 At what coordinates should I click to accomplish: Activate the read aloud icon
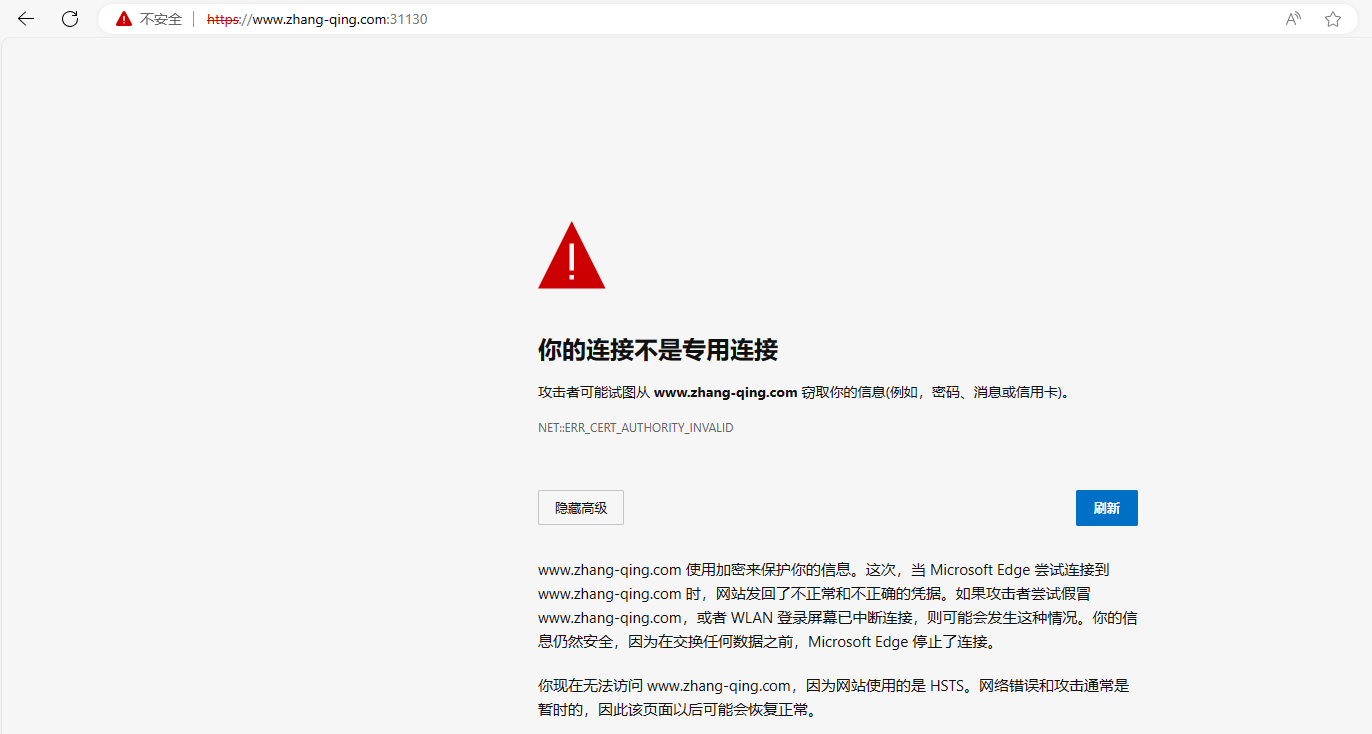(x=1292, y=19)
